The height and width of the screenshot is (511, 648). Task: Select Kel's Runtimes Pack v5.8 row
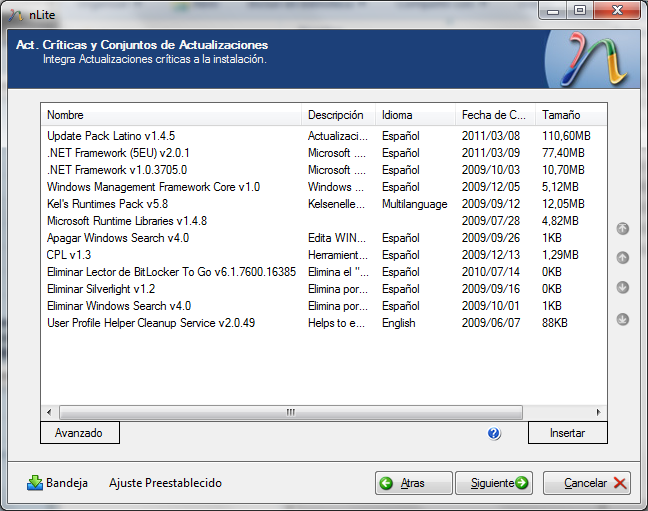[x=324, y=204]
